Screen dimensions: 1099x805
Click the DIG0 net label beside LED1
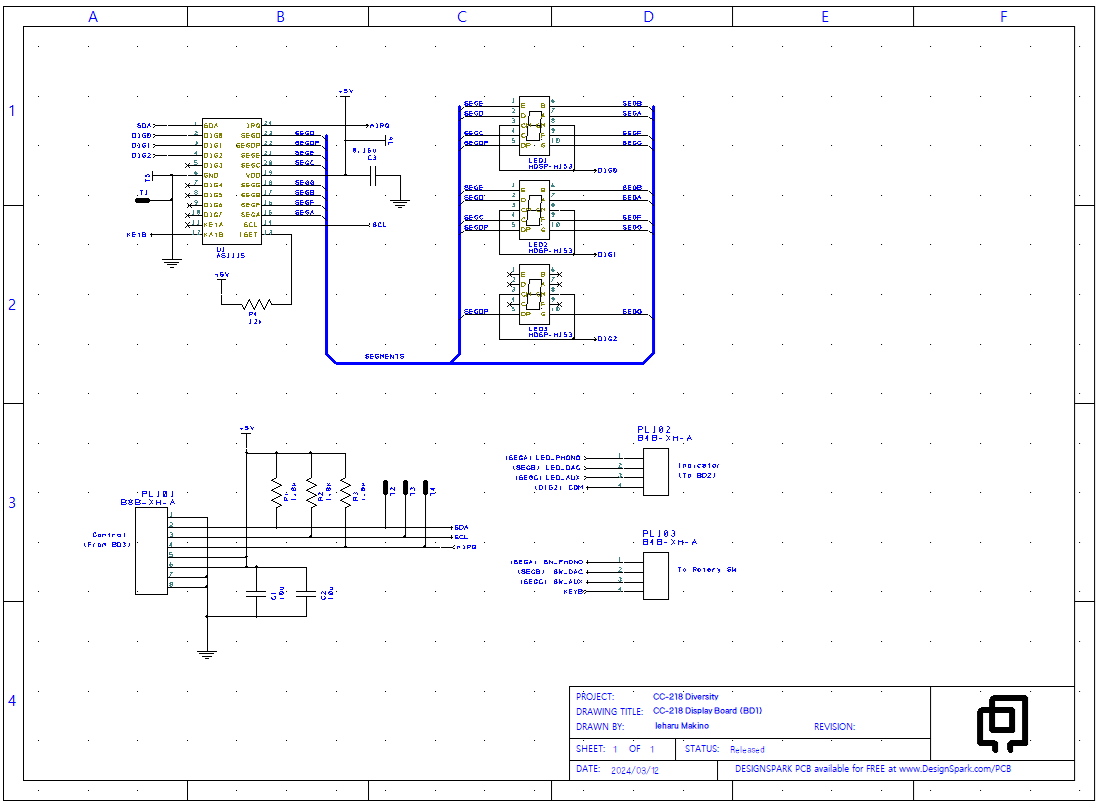coord(607,170)
